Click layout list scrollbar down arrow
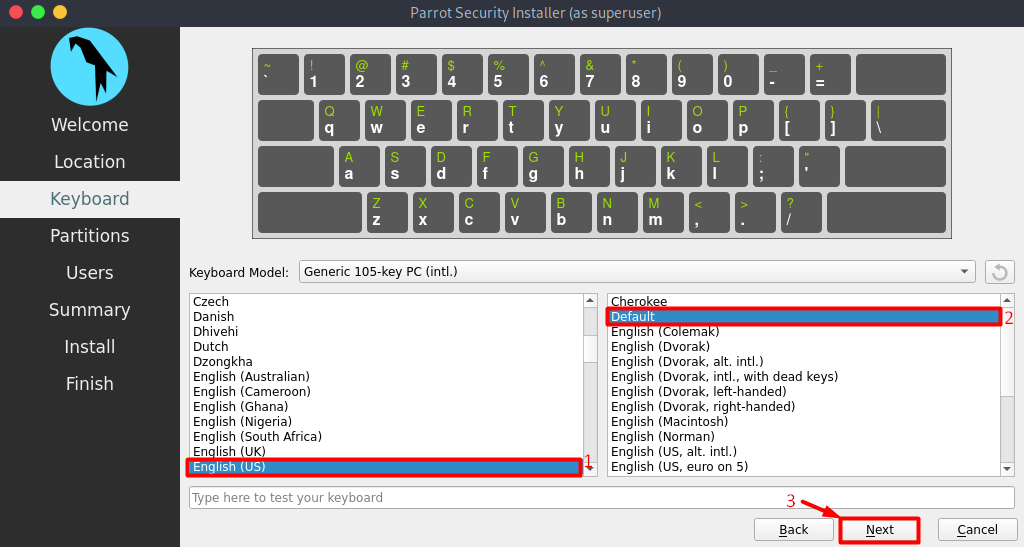 (590, 469)
